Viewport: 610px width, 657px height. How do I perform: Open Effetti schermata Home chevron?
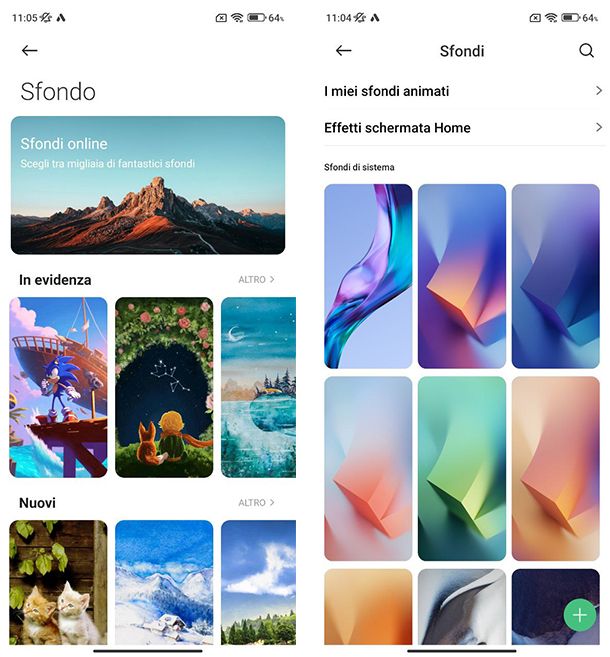(599, 127)
